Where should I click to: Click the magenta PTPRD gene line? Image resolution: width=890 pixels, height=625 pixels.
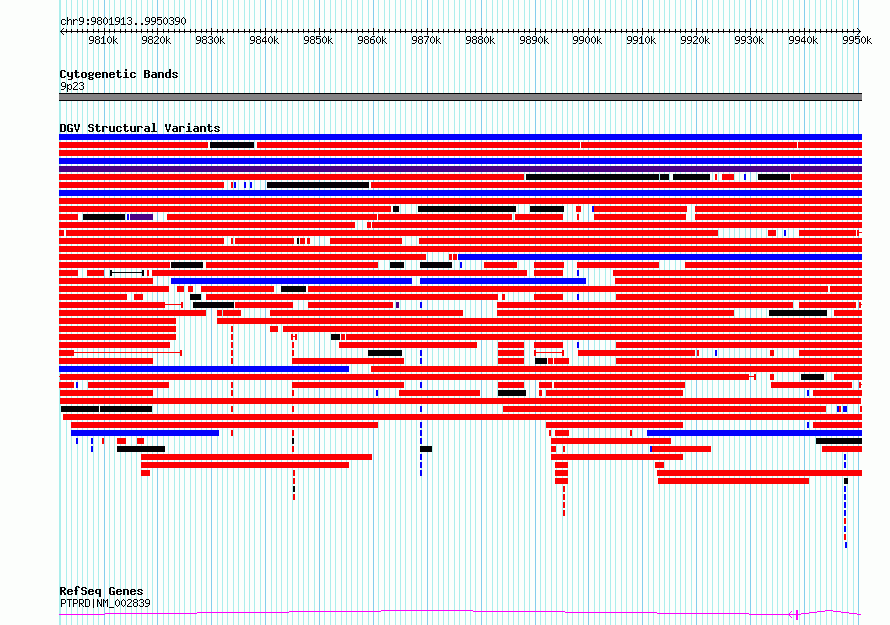(460, 613)
